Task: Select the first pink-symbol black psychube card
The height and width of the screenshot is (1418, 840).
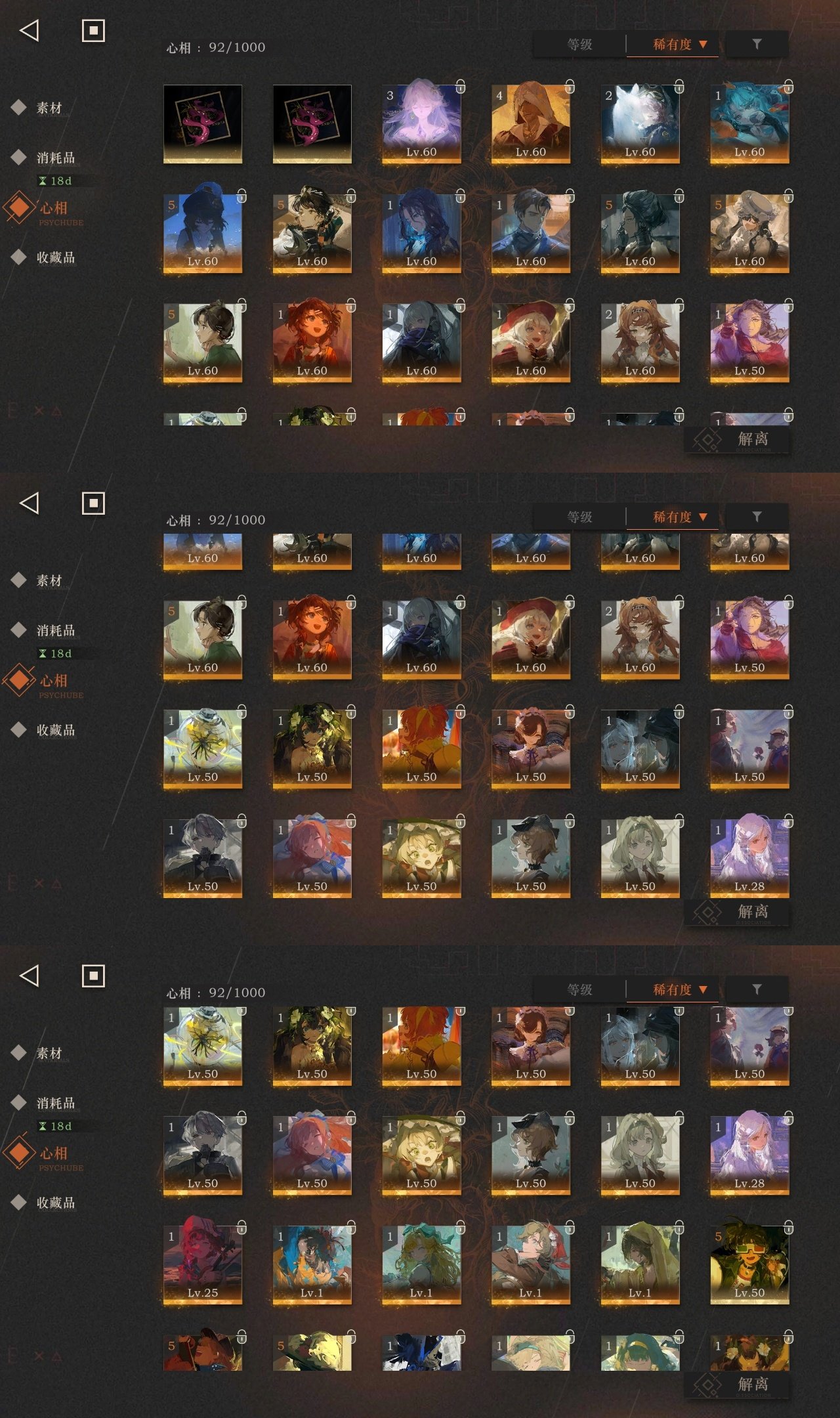Action: (x=203, y=123)
